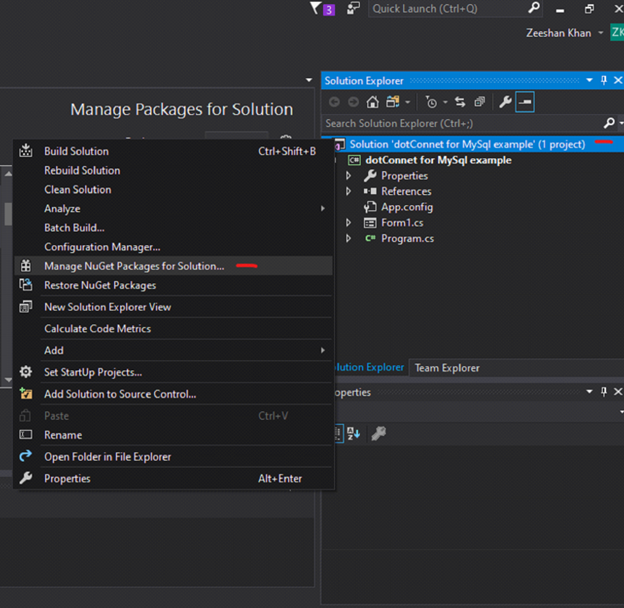The width and height of the screenshot is (624, 608).
Task: Click the Solution Explorer Home icon
Action: pos(372,102)
